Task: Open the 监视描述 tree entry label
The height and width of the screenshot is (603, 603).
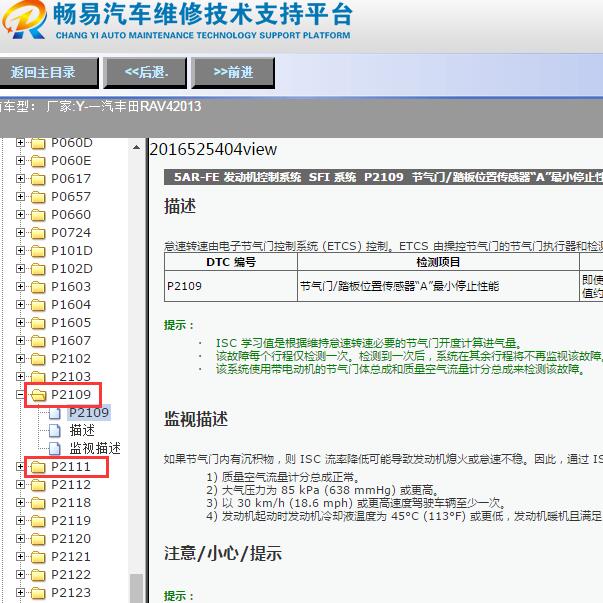Action: coord(95,448)
